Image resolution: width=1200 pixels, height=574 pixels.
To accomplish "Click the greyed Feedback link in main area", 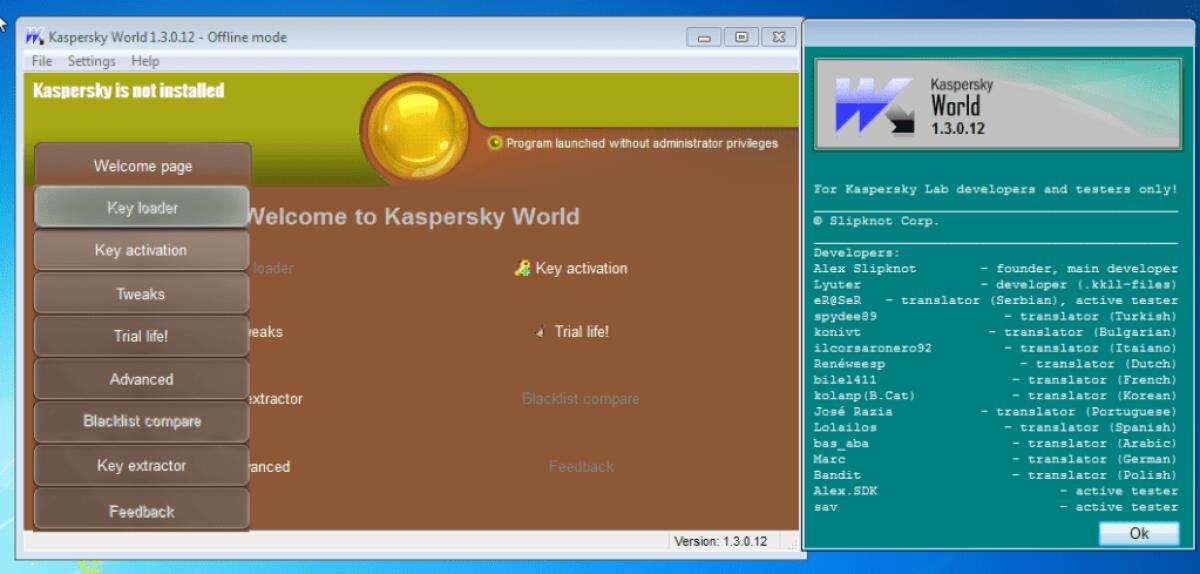I will pos(581,466).
